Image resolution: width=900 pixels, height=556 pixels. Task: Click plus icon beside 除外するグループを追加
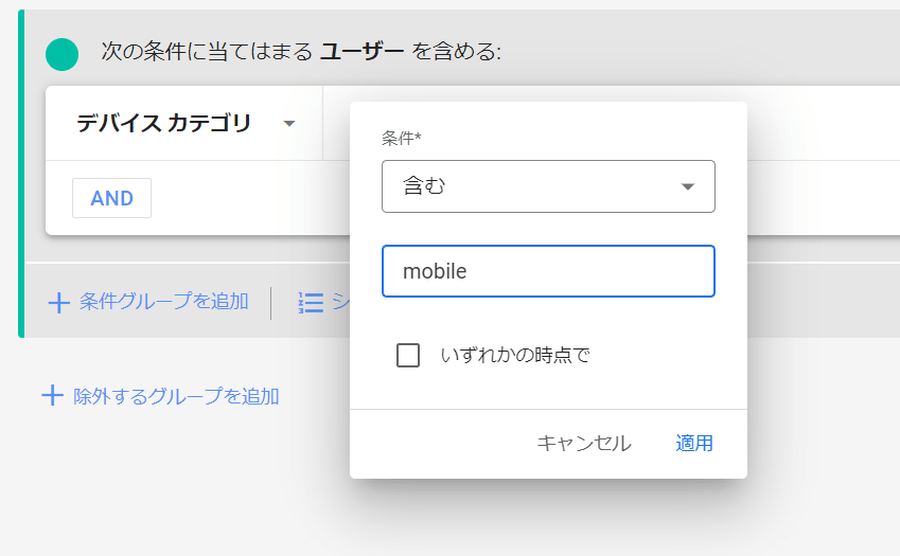coord(52,396)
